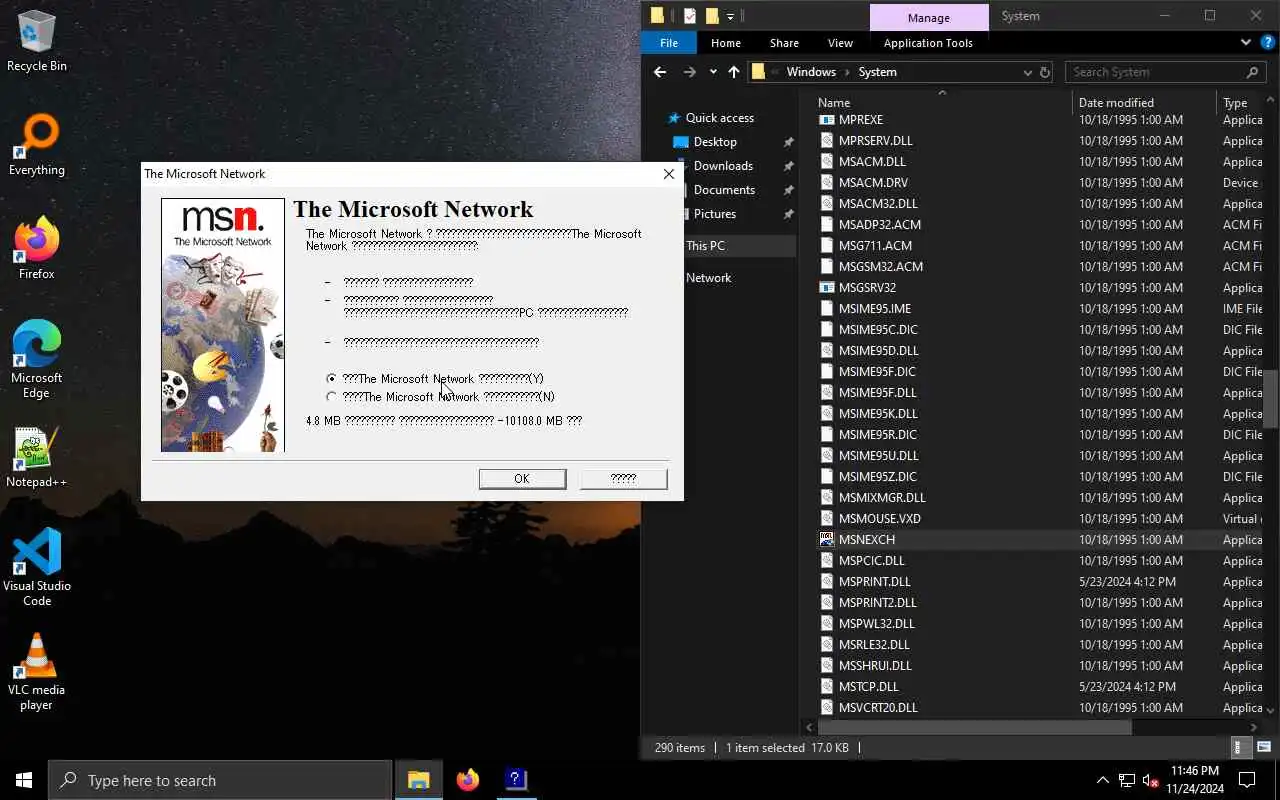Click the MSNEXCH file icon
The height and width of the screenshot is (800, 1280).
click(826, 540)
